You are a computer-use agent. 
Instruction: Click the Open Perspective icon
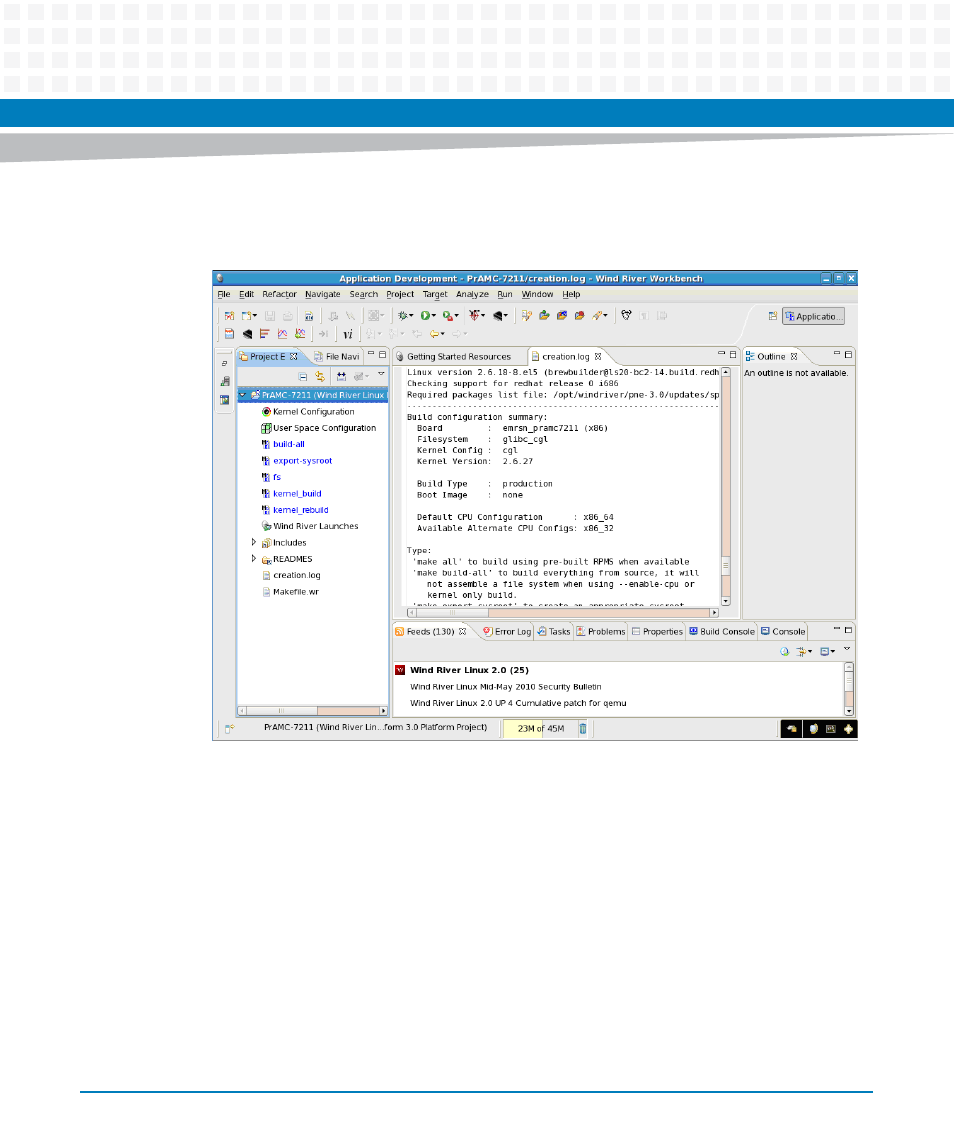tap(772, 316)
